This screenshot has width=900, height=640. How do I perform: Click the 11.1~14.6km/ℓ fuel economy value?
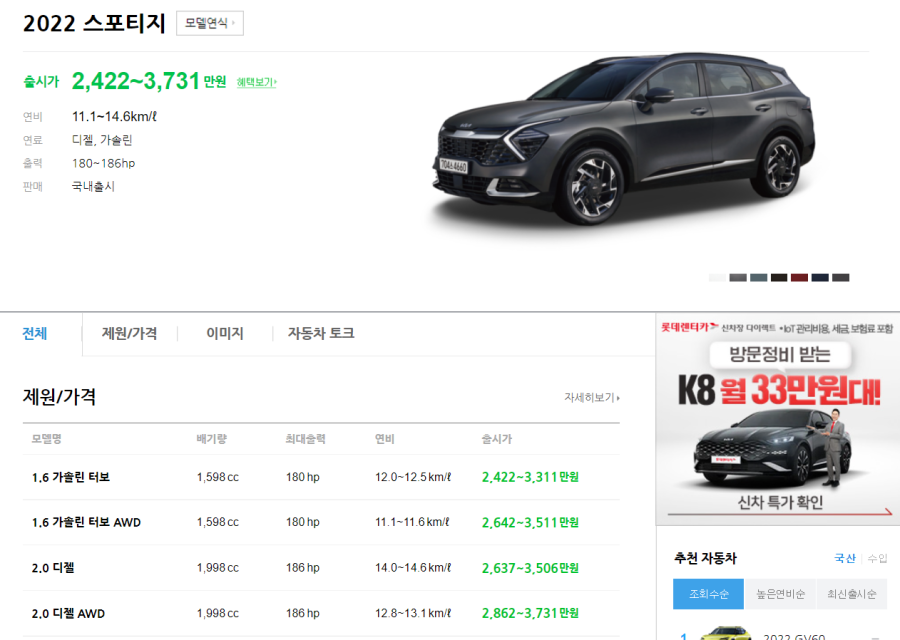coord(114,117)
